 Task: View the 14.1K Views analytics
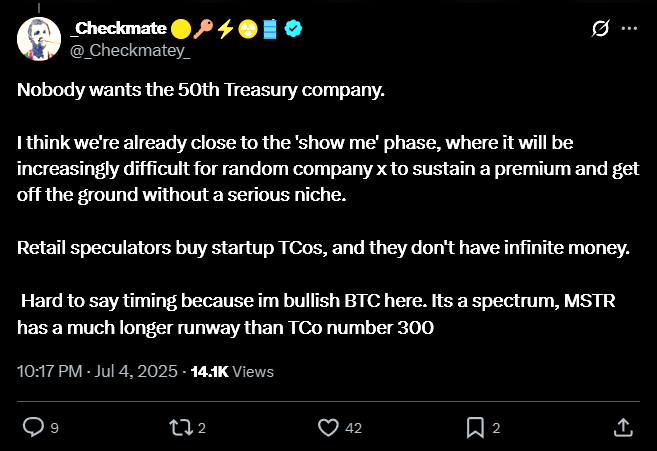(x=232, y=372)
